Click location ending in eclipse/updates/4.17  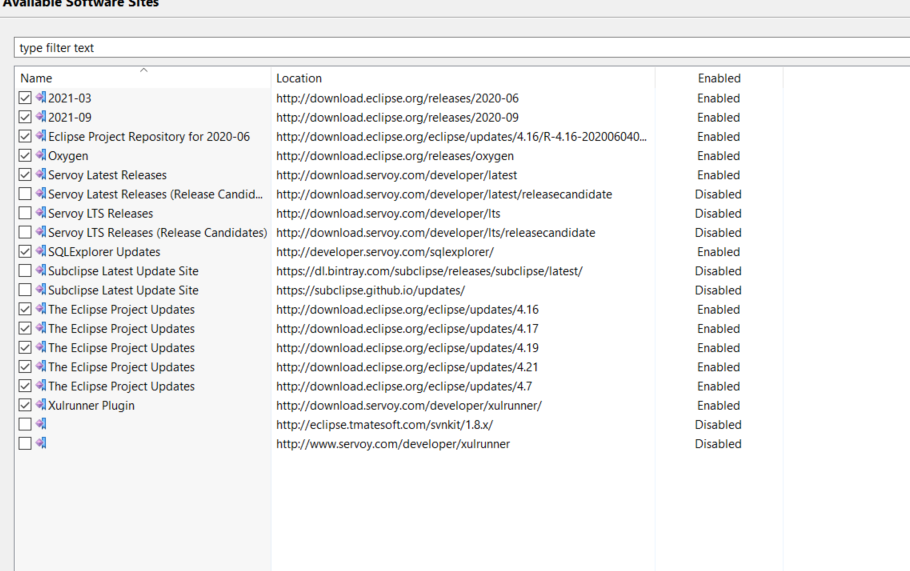click(407, 328)
